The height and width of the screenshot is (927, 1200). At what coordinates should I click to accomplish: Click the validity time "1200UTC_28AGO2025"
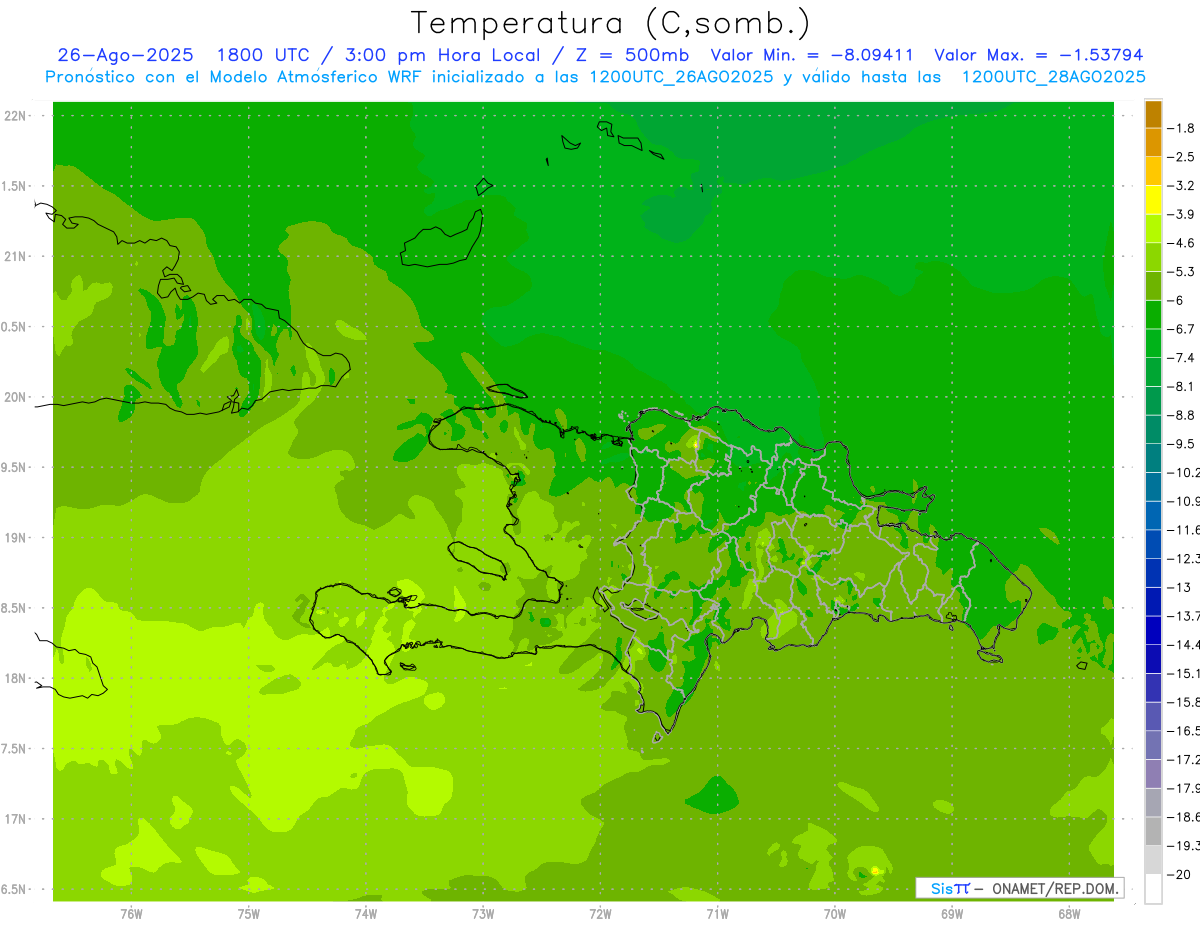[x=1053, y=77]
